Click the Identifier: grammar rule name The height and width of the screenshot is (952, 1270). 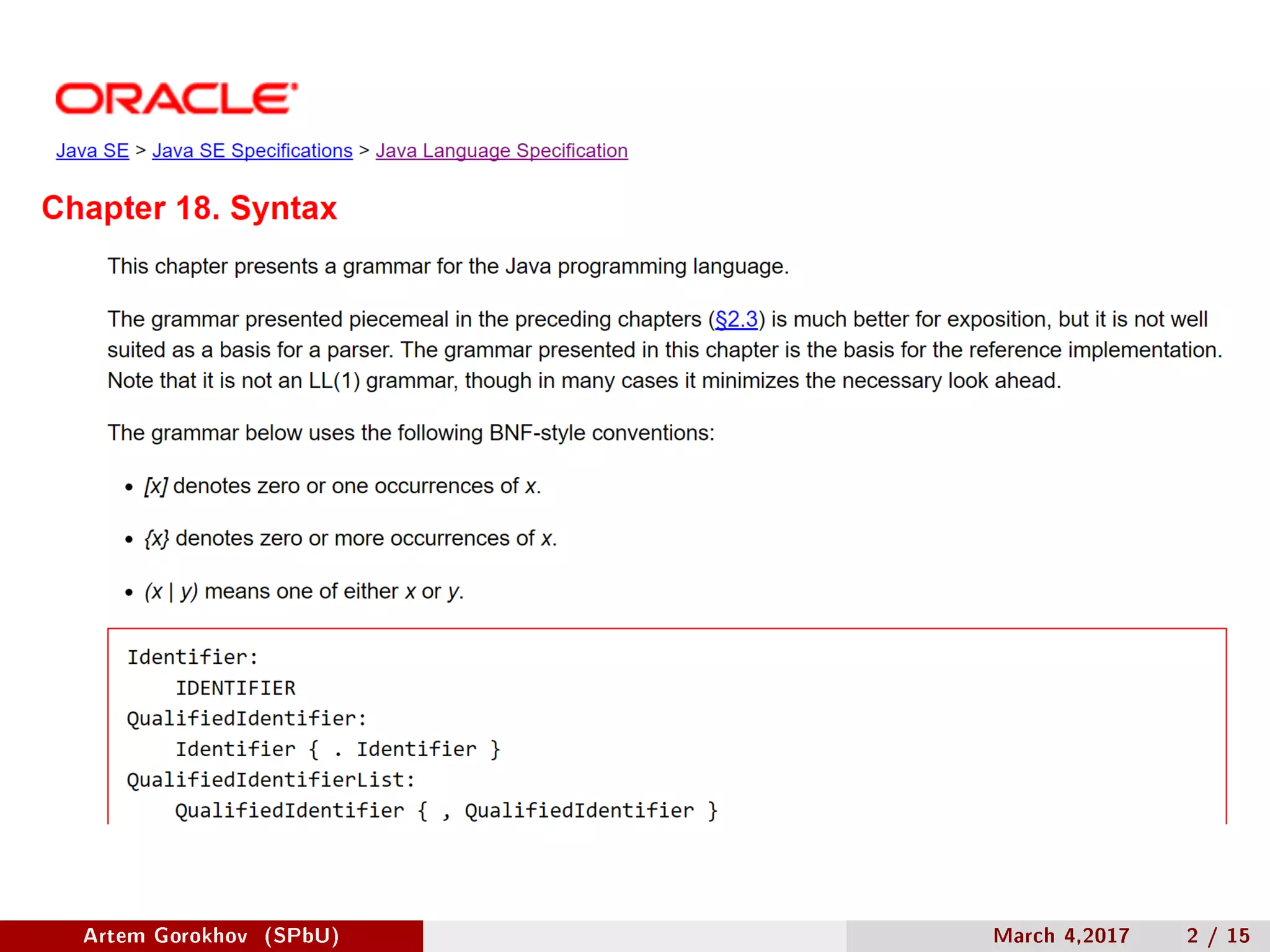click(192, 657)
